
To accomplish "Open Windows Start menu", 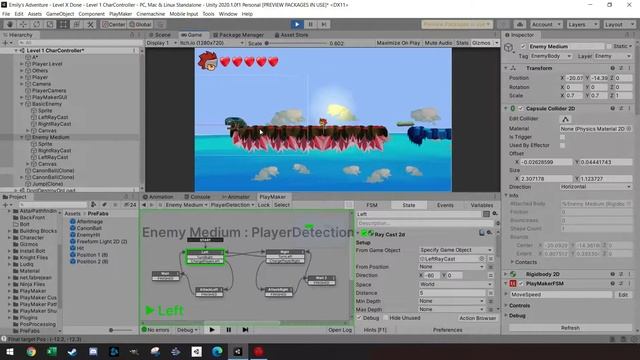I will (x=10, y=351).
